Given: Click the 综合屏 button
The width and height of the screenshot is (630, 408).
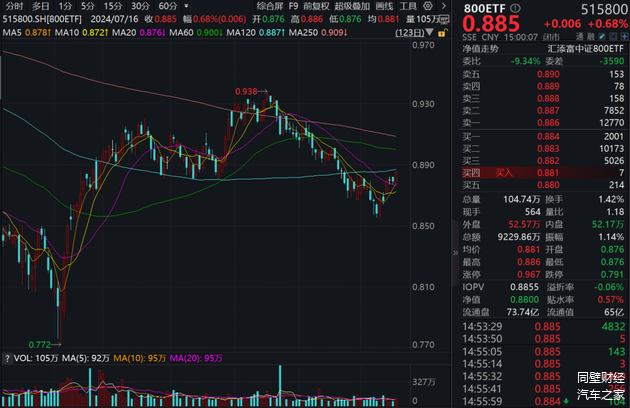Looking at the screenshot, I should pyautogui.click(x=270, y=6).
